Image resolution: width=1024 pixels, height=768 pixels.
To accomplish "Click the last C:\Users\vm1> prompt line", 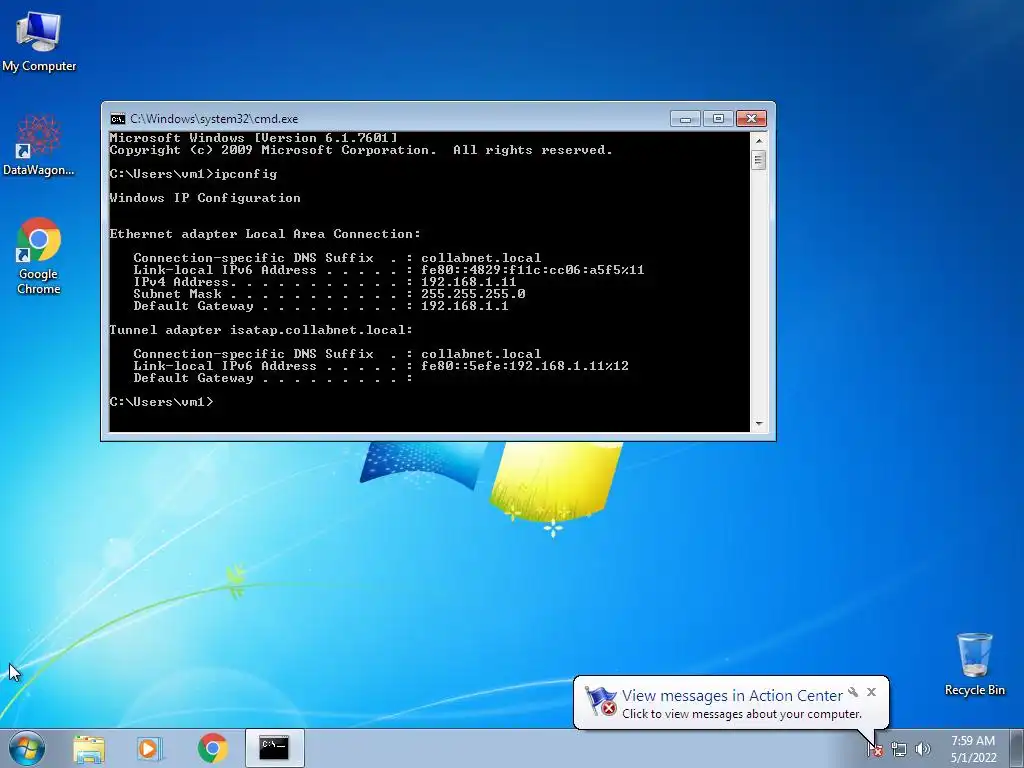I will coord(161,402).
